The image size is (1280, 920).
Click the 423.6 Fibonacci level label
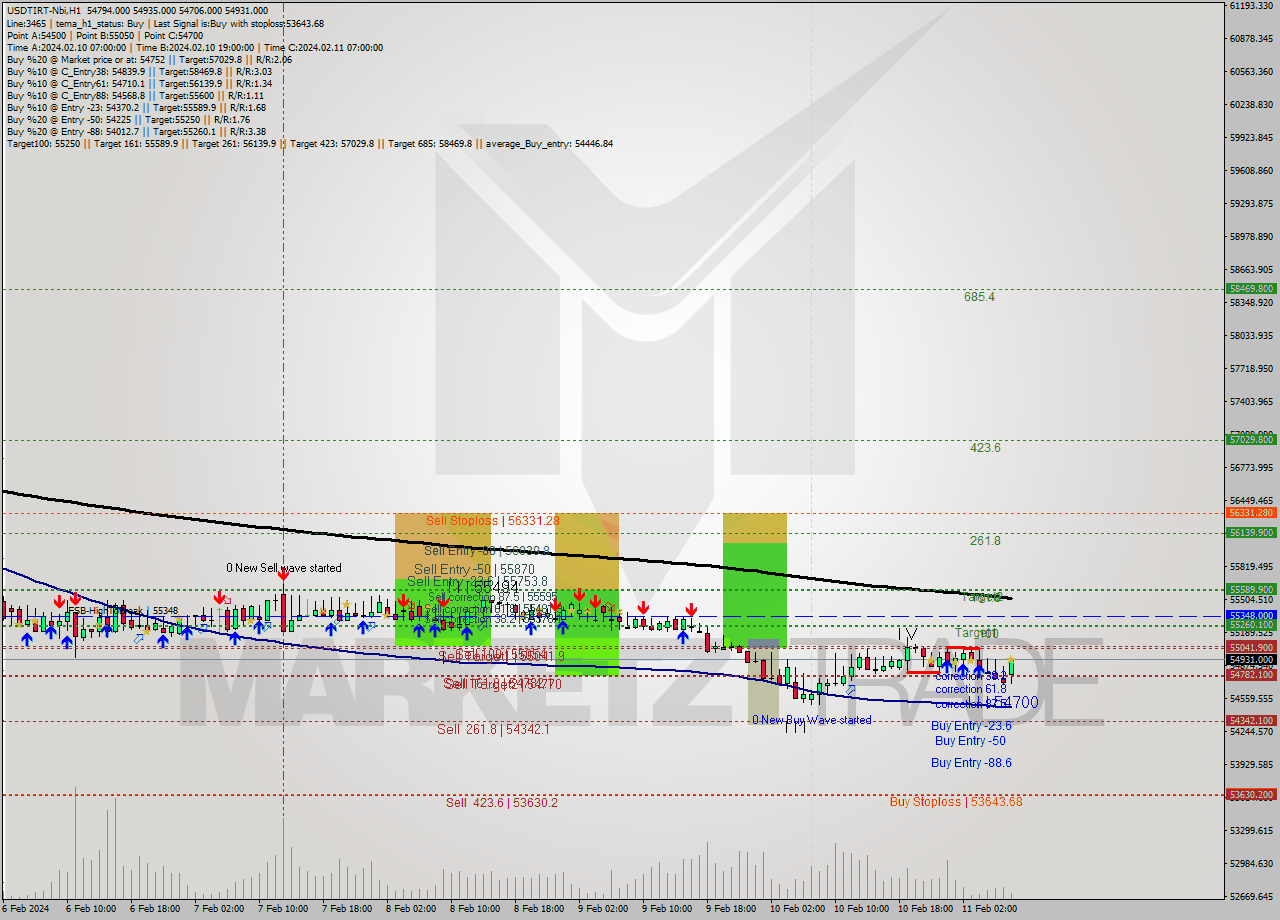(x=985, y=448)
